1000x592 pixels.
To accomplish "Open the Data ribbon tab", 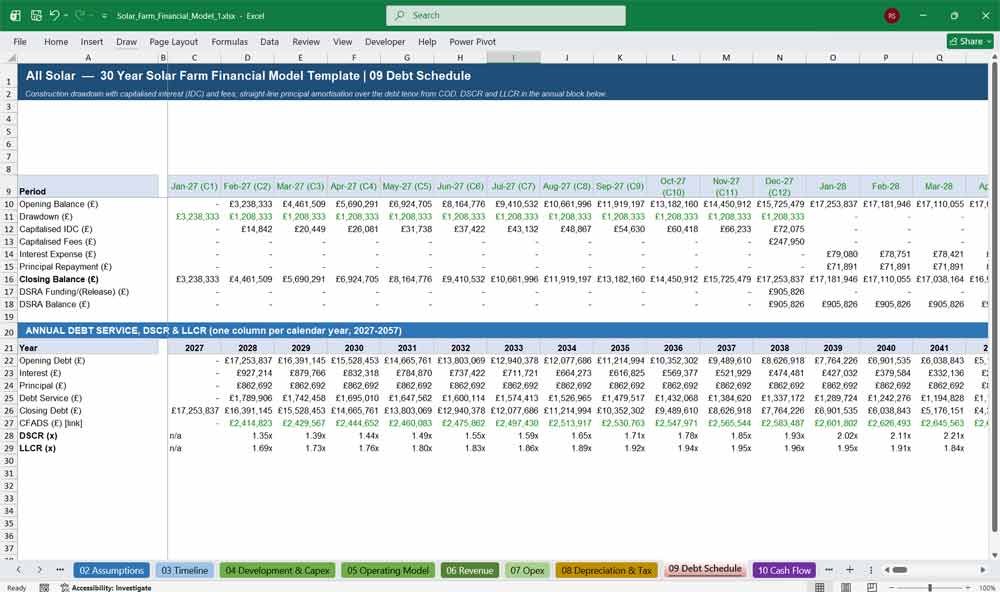I will tap(269, 41).
